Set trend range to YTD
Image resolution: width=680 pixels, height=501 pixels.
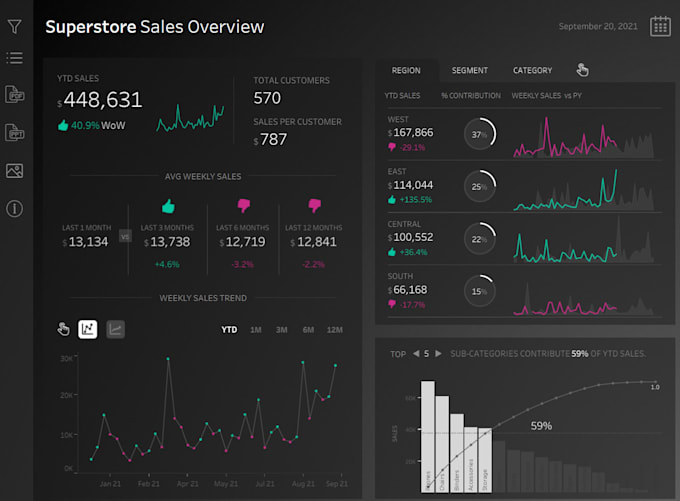pos(229,330)
